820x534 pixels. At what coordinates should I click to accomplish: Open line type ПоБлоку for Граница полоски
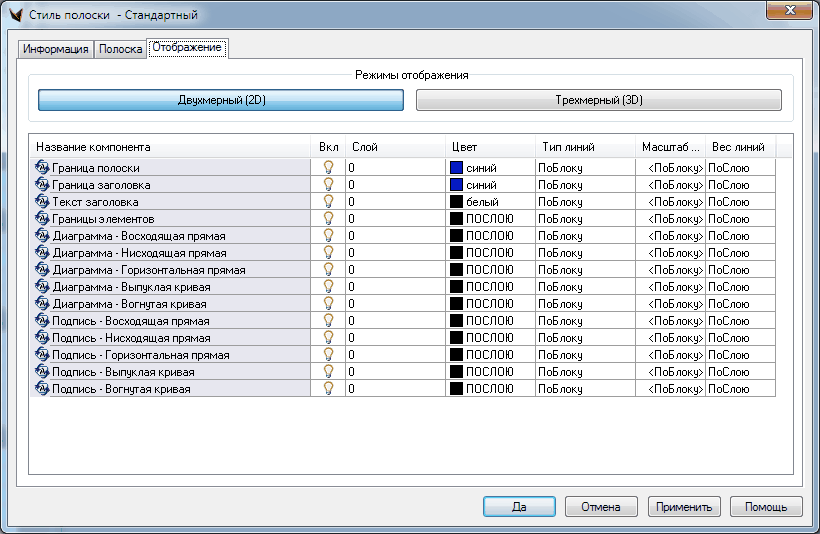click(x=583, y=168)
